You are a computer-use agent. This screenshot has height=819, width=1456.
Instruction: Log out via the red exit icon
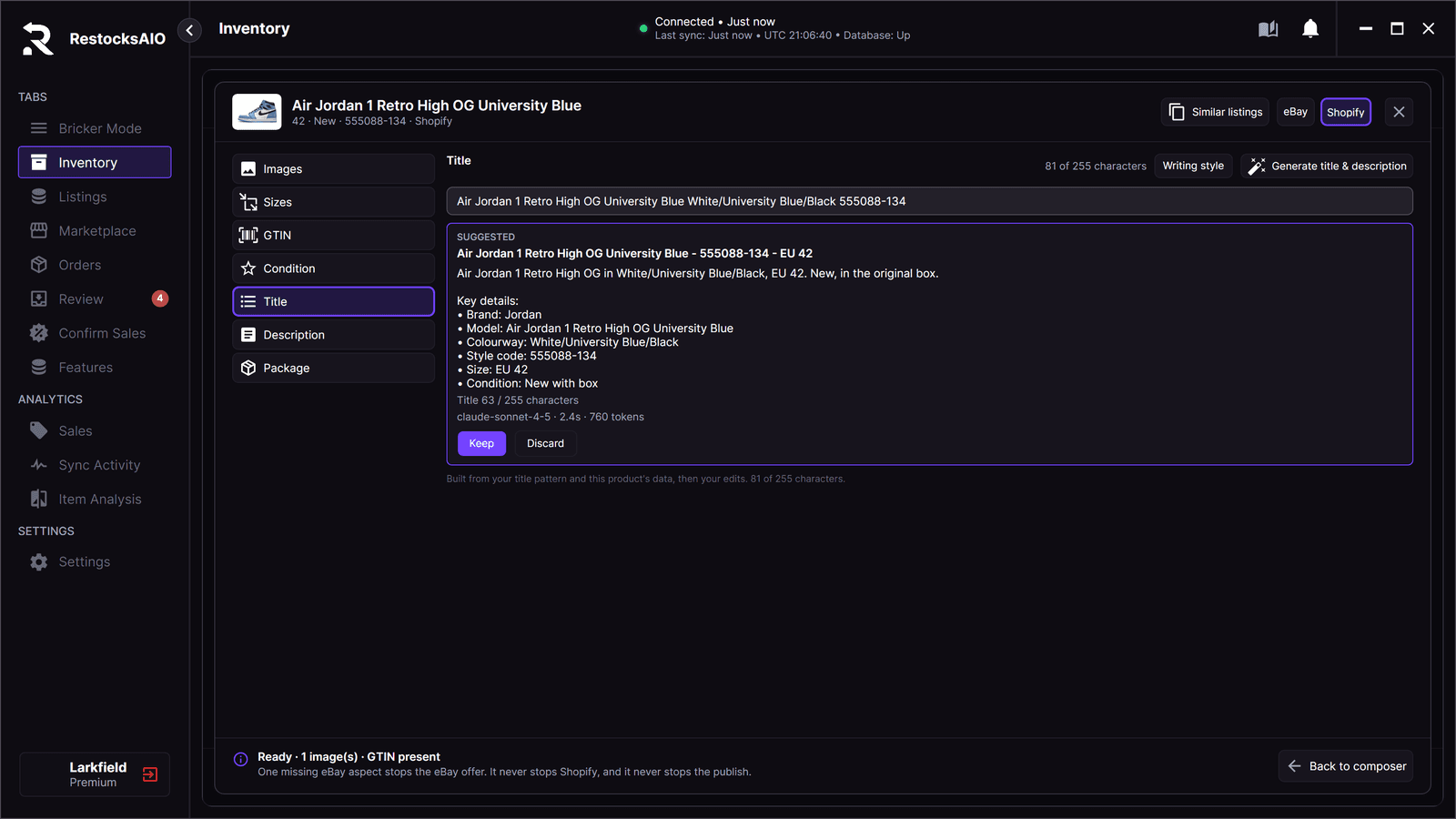(x=150, y=774)
